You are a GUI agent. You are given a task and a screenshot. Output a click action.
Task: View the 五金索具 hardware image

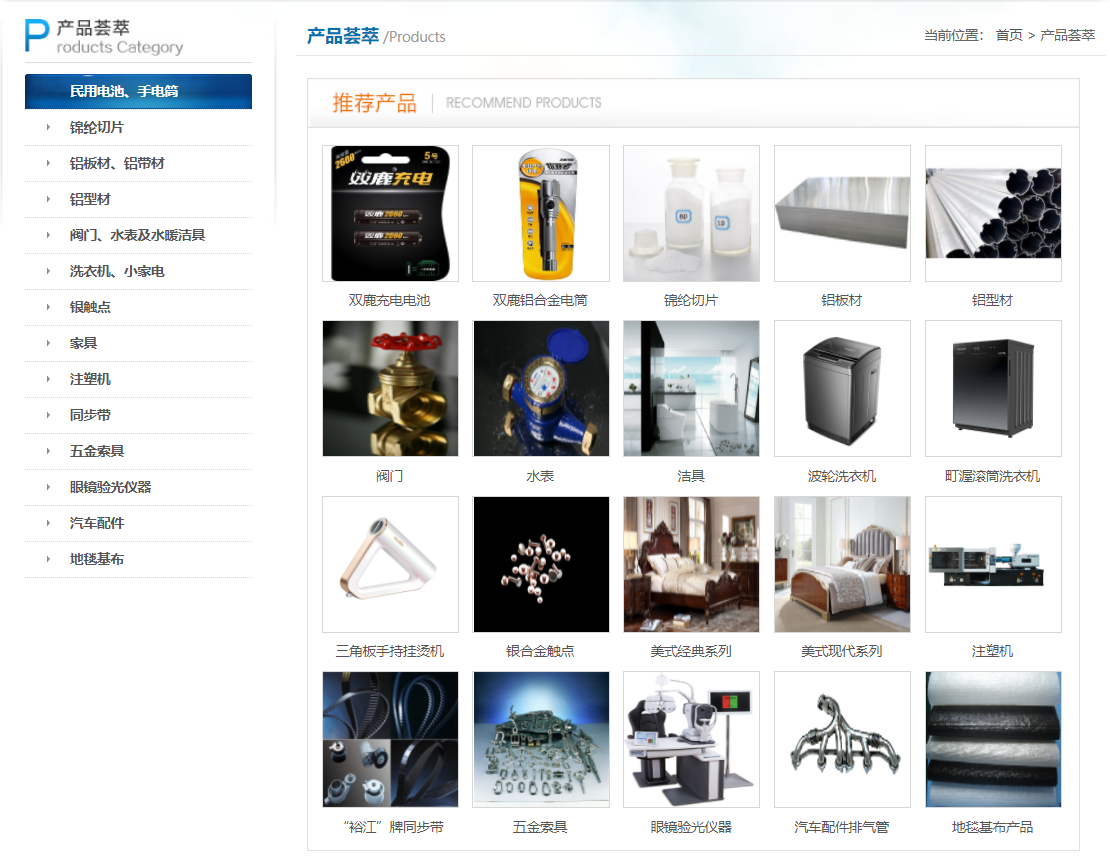pos(541,739)
